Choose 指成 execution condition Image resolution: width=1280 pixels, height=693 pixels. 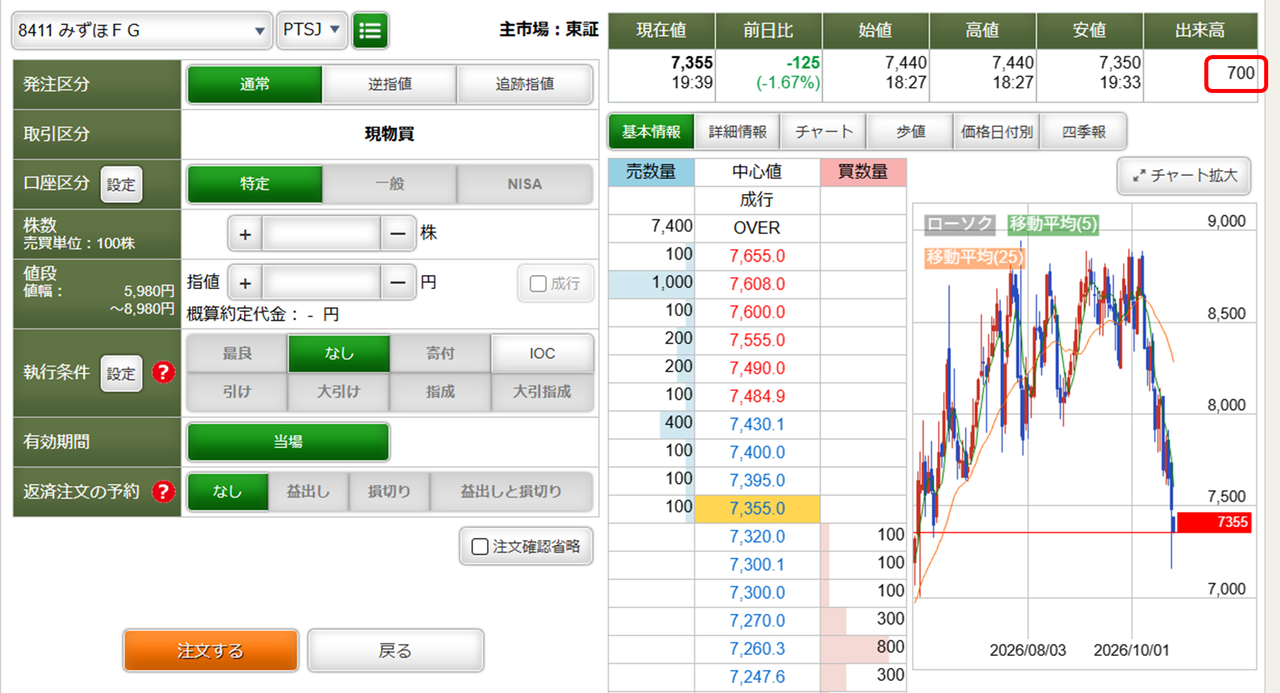pos(440,391)
